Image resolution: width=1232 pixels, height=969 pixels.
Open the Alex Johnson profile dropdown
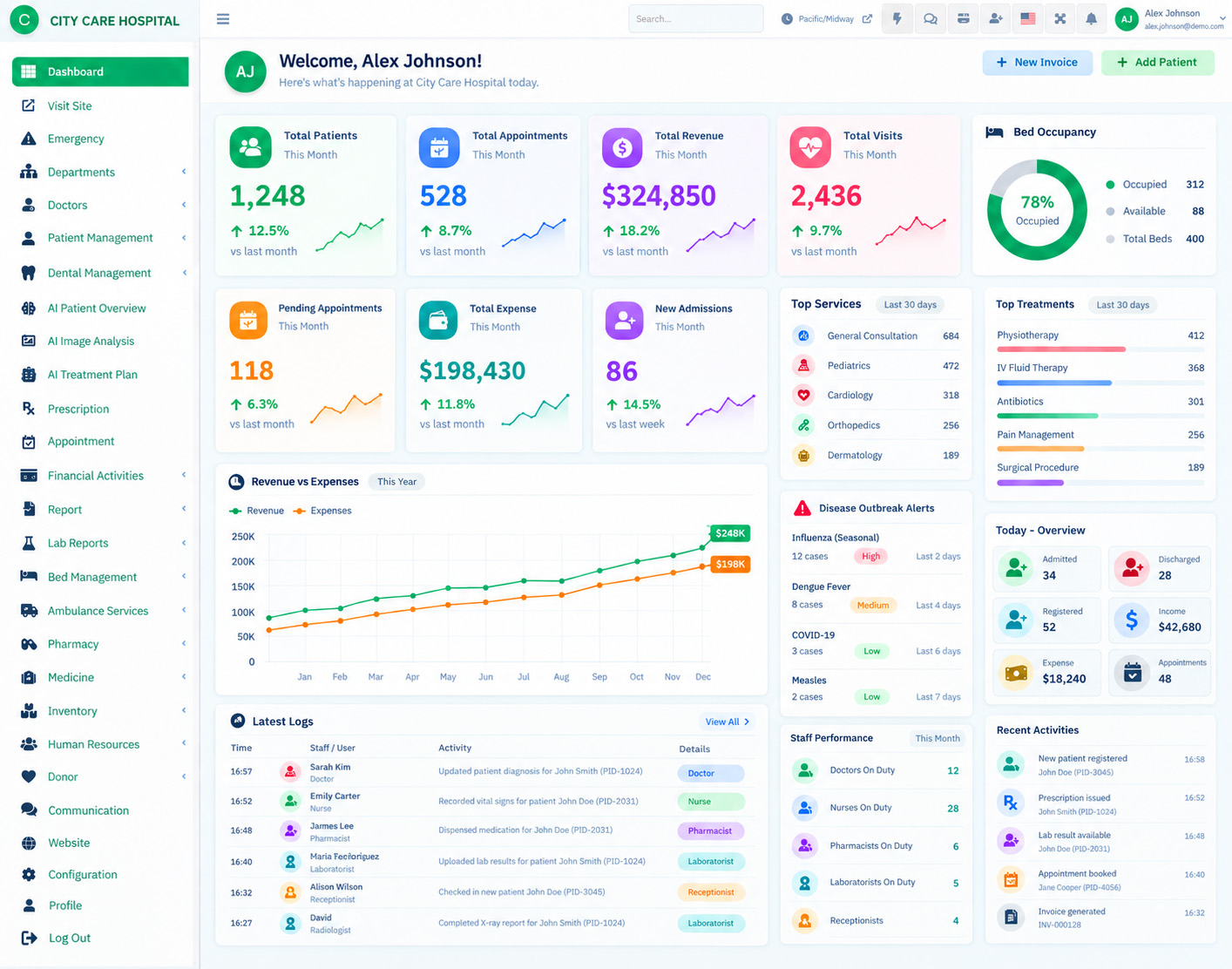click(1172, 19)
